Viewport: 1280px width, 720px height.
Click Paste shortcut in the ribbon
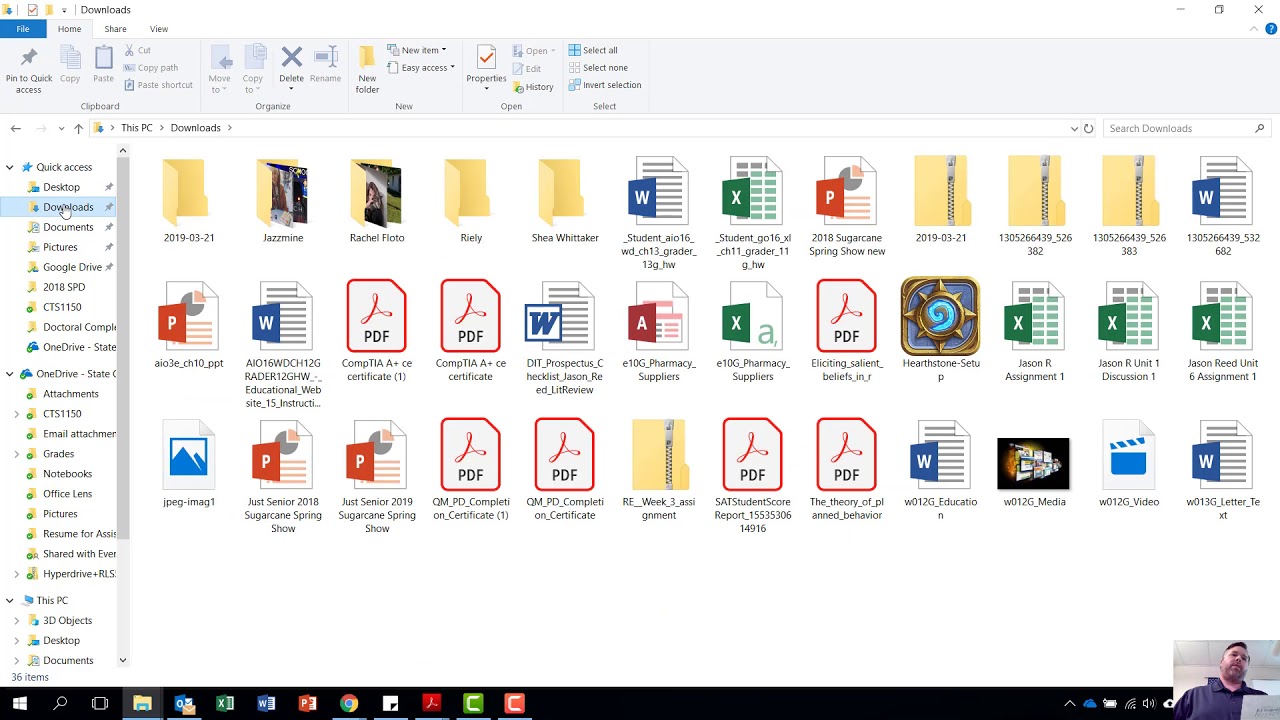(x=158, y=85)
